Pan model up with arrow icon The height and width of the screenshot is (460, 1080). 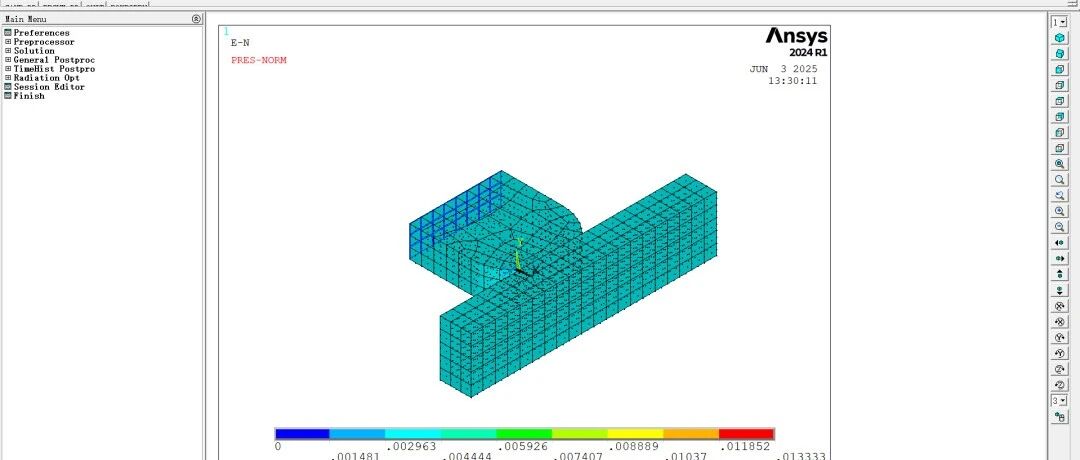point(1060,274)
